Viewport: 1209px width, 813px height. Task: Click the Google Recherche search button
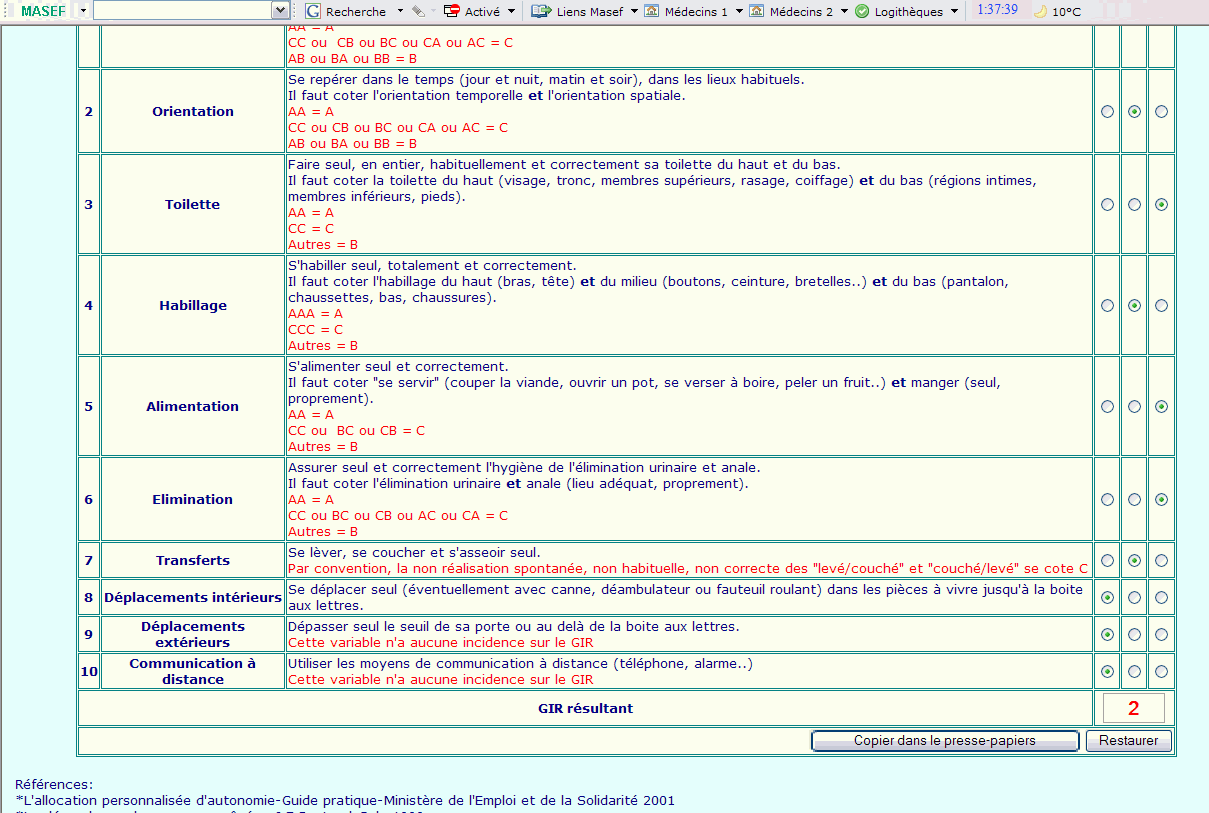pos(346,11)
